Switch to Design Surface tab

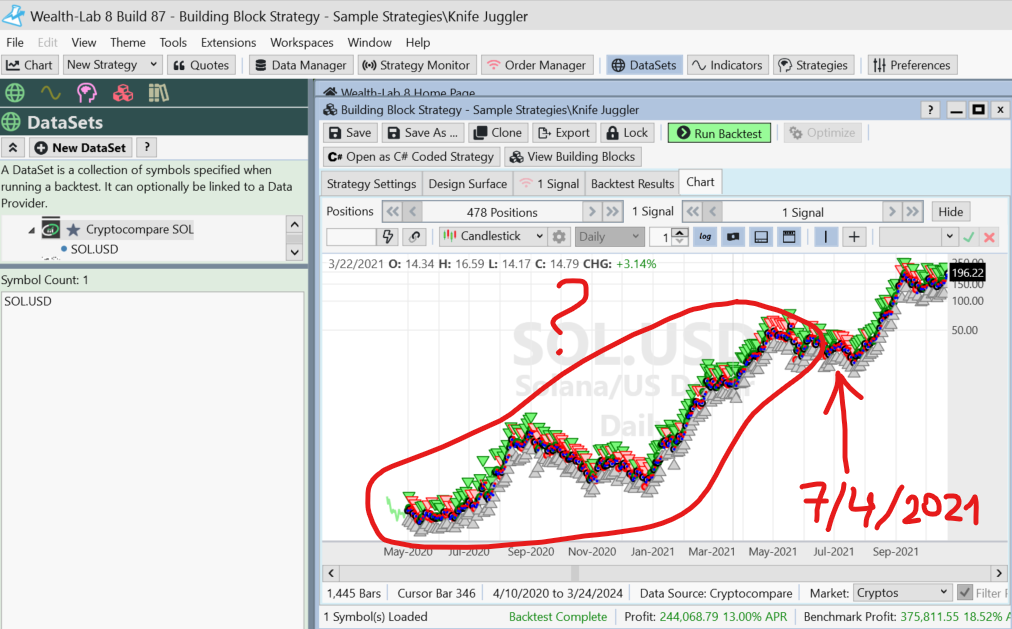467,184
